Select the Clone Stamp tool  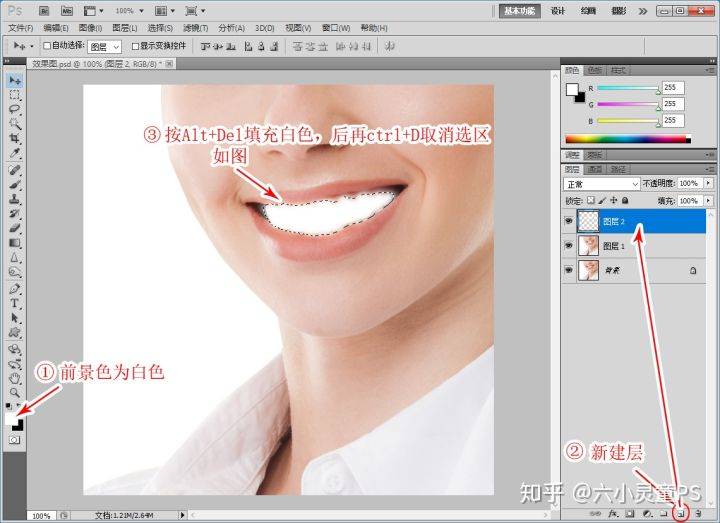pyautogui.click(x=15, y=199)
